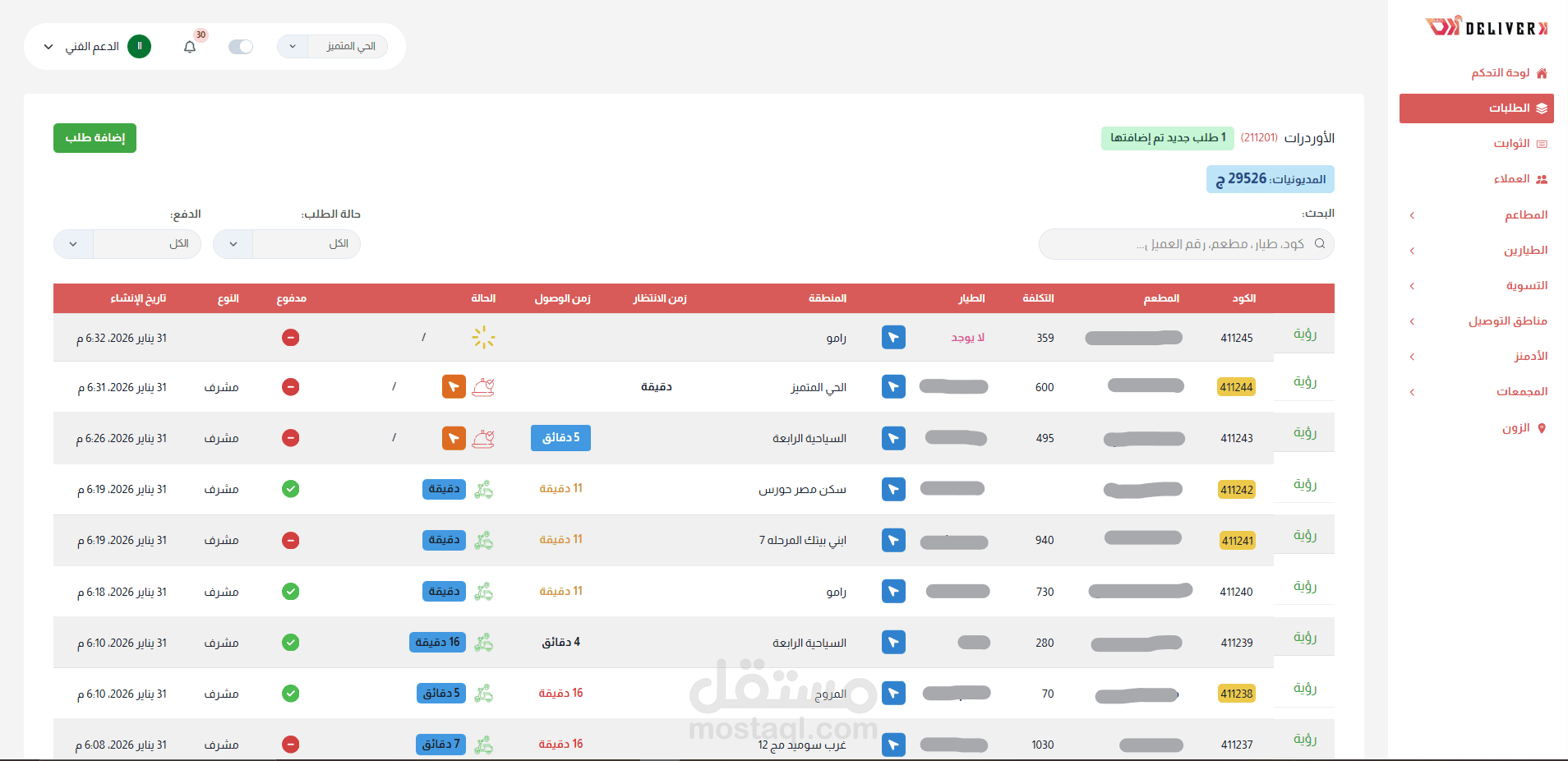
Task: Click the green paid checkmark for order 411242
Action: [290, 489]
